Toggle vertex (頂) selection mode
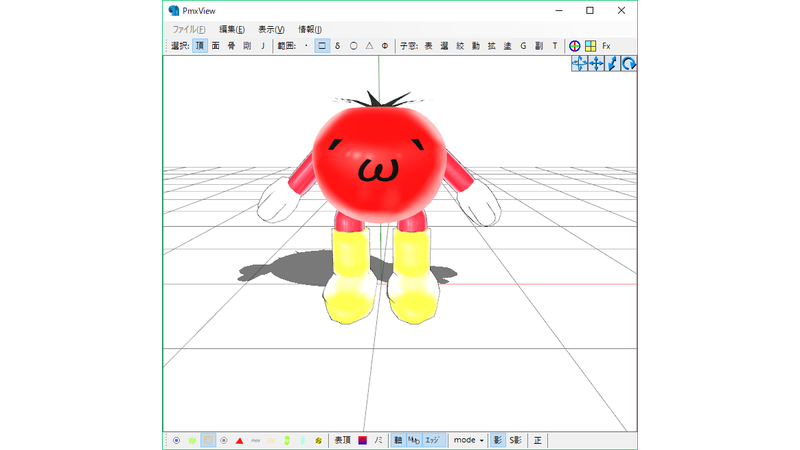The image size is (800, 450). tap(199, 46)
